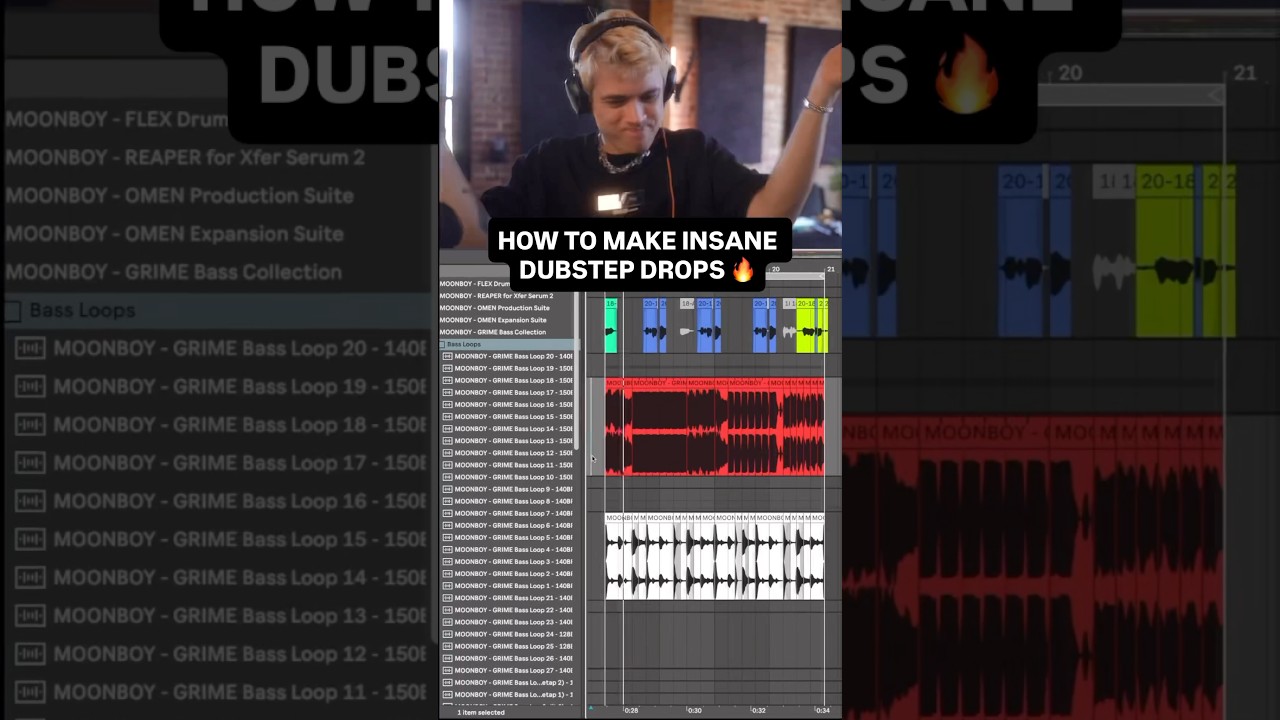The image size is (1280, 720).
Task: Click the 0:28 time ruler marker
Action: [631, 710]
